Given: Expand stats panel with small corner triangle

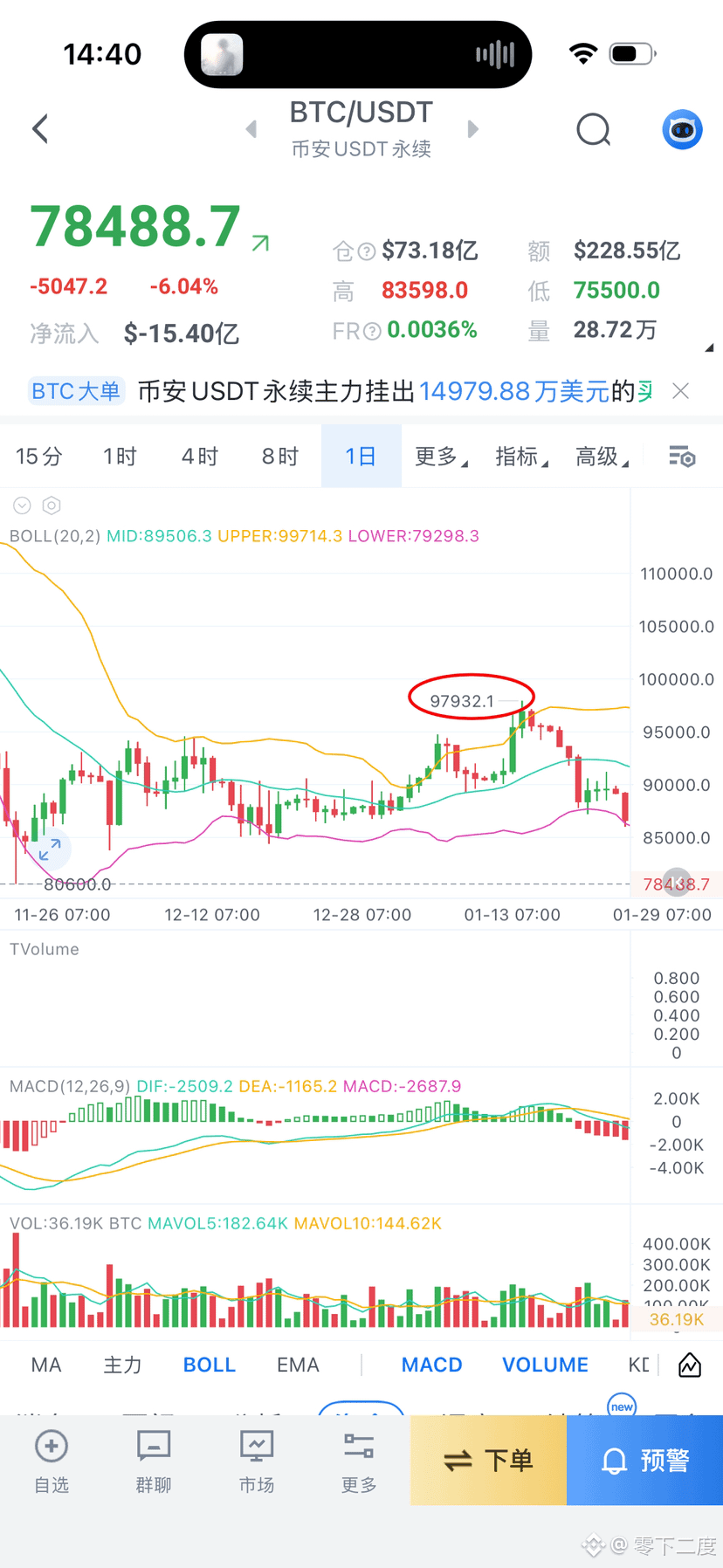Looking at the screenshot, I should tap(709, 347).
